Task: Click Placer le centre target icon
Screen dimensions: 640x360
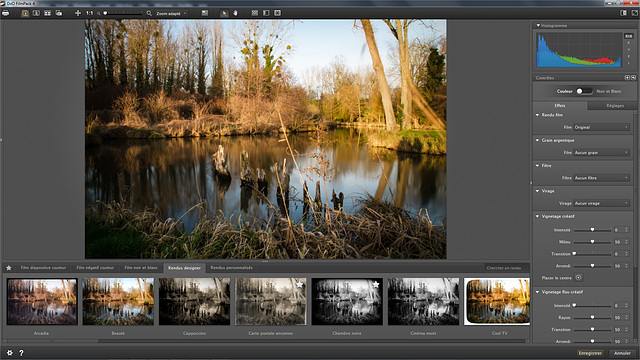Action: (578, 278)
